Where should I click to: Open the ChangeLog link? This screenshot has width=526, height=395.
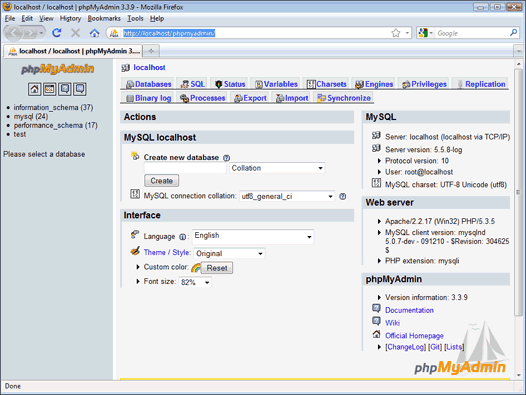(x=405, y=347)
